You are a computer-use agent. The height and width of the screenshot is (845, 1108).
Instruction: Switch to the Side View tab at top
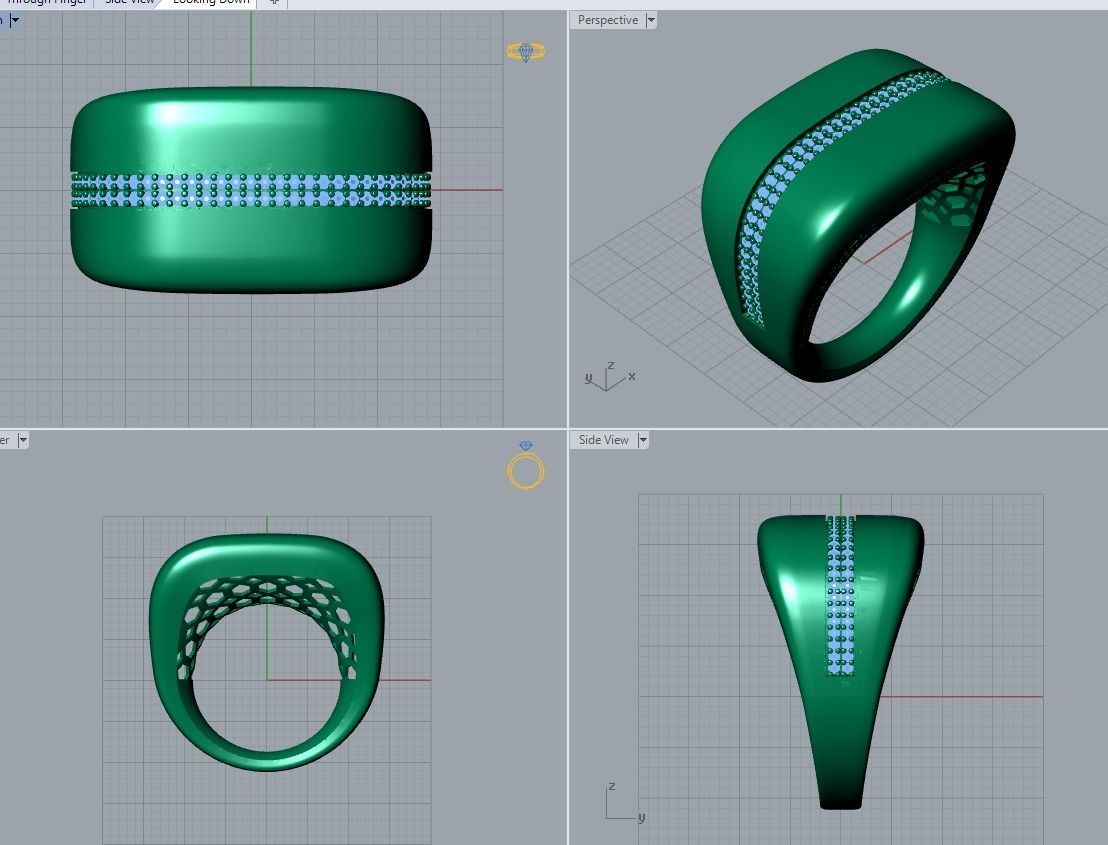129,2
